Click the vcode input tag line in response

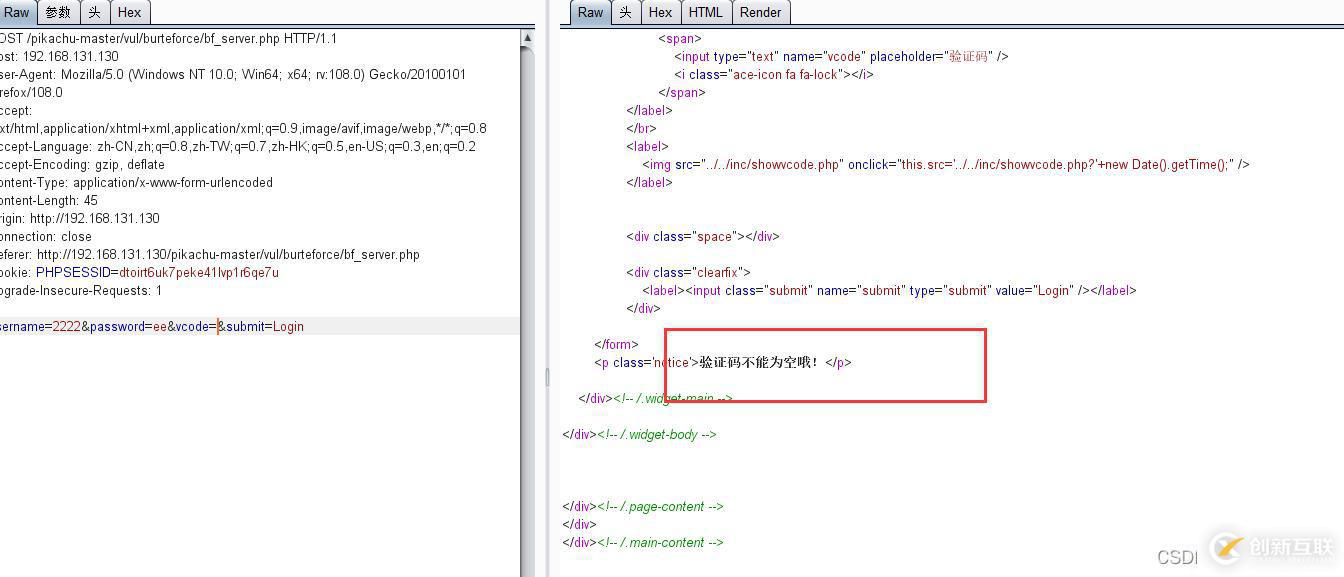841,57
